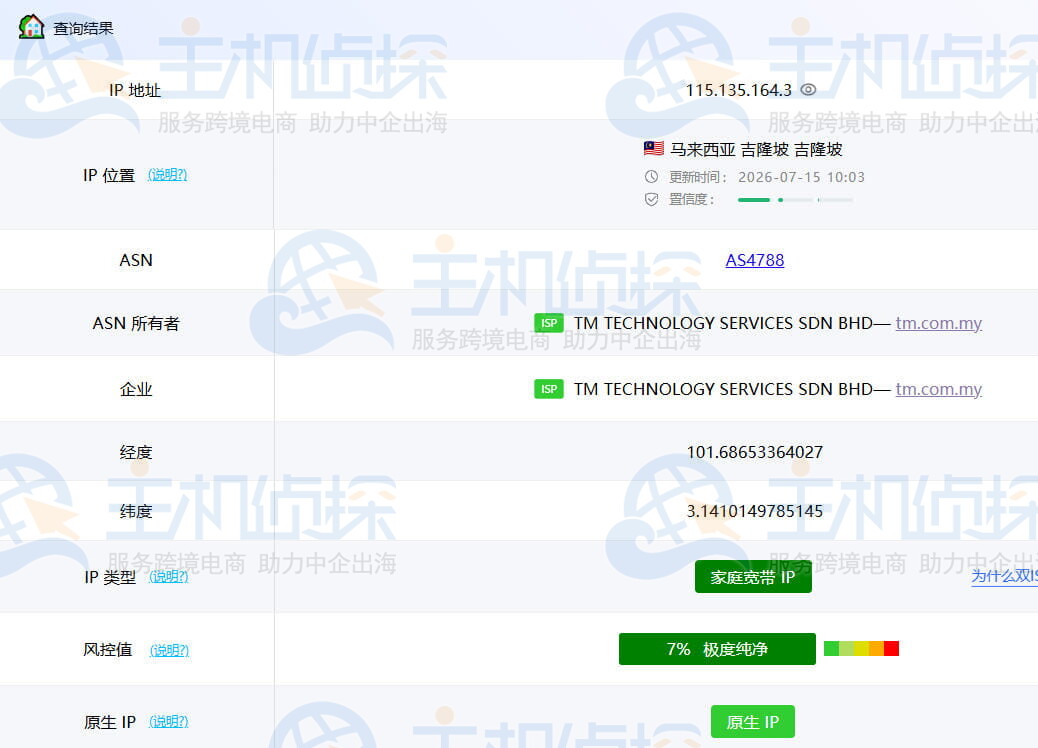Click the IP 位置 row label
1038x748 pixels.
109,175
